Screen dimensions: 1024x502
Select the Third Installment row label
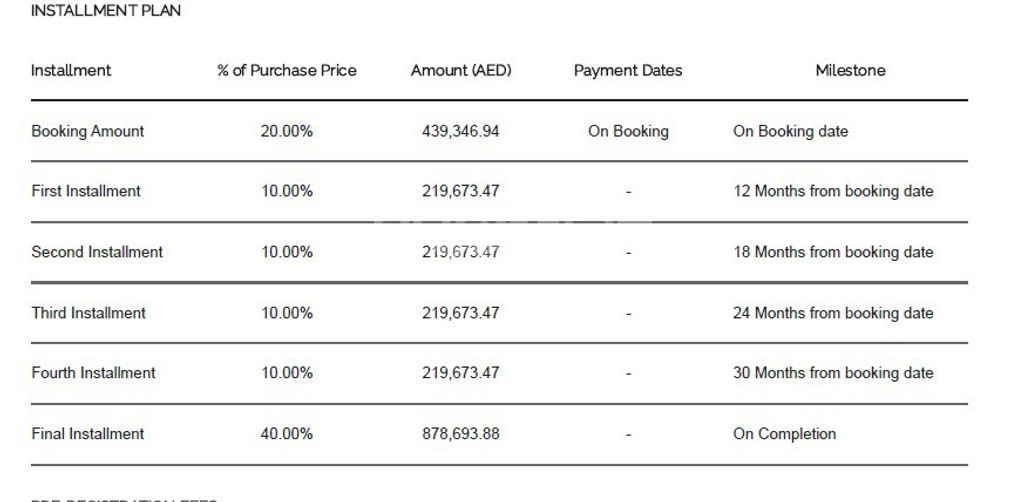coord(88,313)
